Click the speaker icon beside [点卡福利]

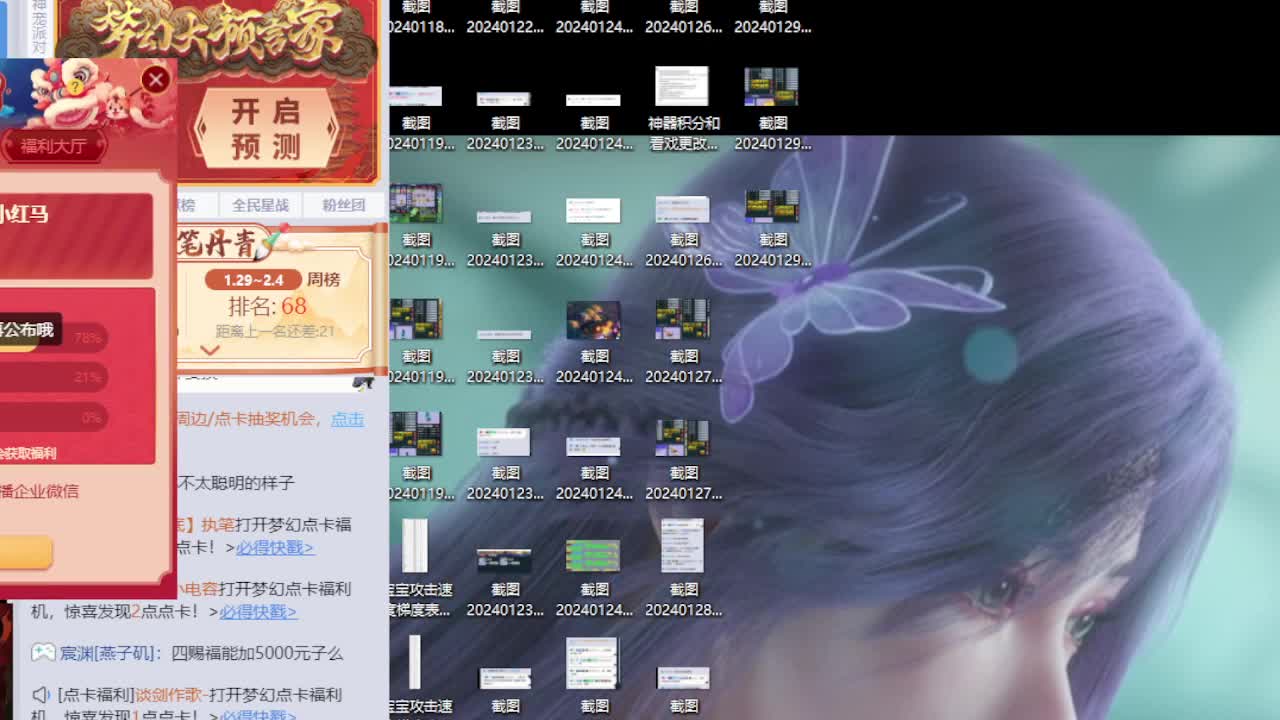tap(41, 694)
